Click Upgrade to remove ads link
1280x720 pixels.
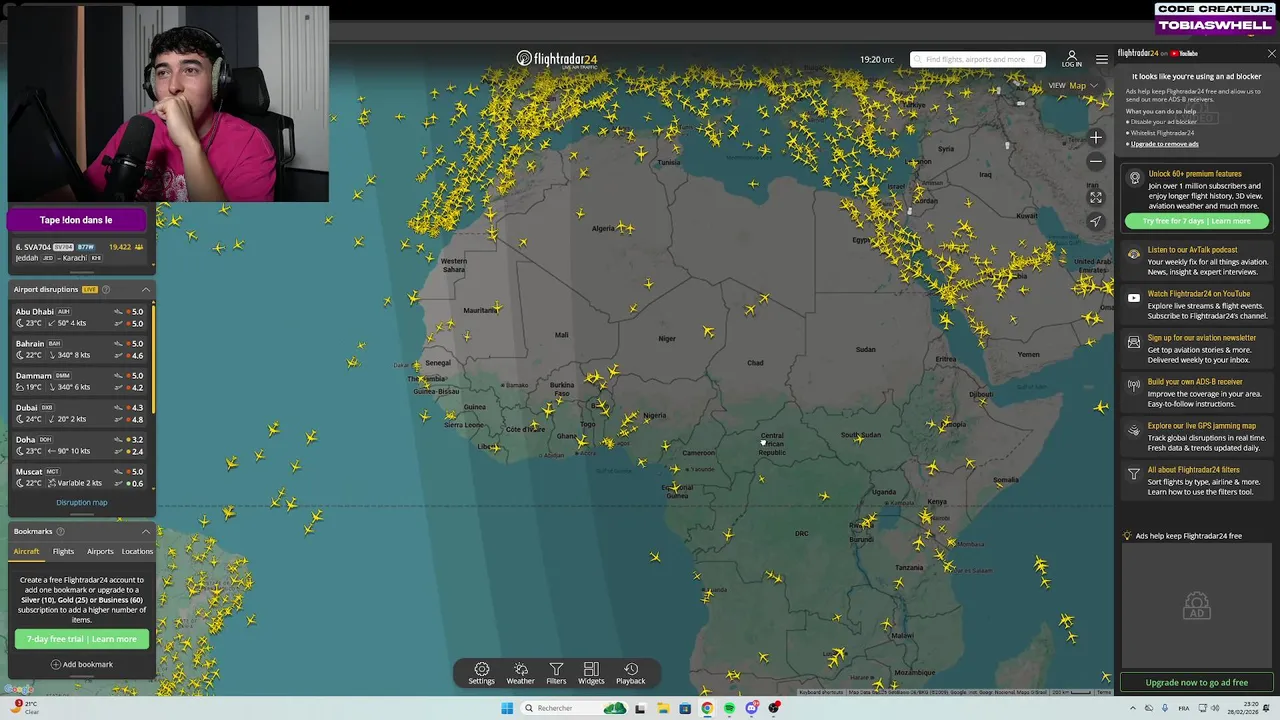[1165, 144]
